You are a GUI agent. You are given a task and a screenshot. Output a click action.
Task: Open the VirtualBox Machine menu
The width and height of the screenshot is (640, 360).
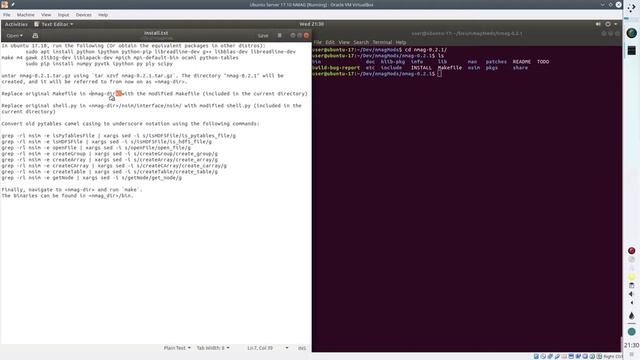26,15
